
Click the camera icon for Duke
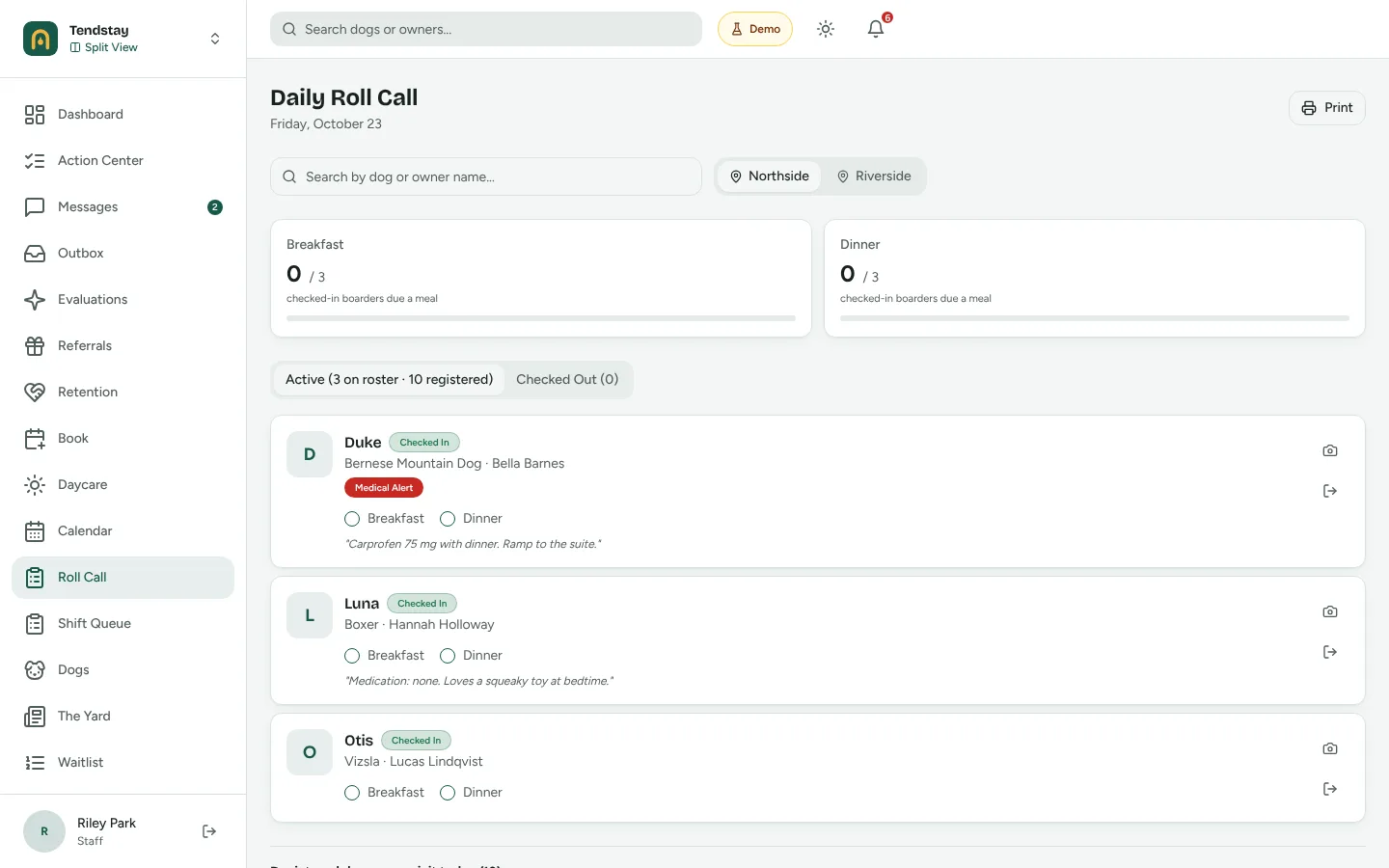pos(1330,450)
